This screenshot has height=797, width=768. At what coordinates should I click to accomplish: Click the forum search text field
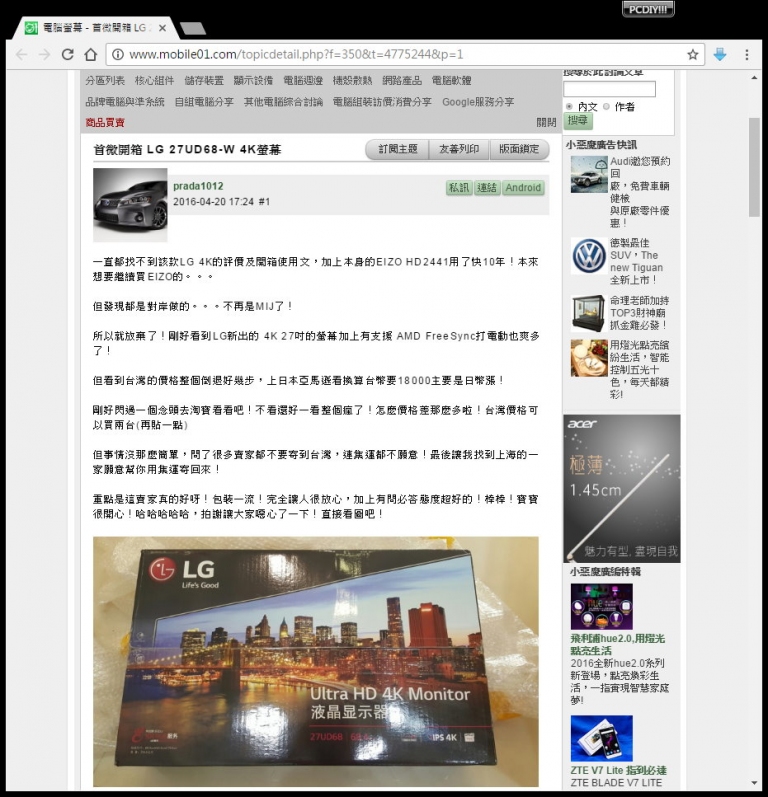(x=609, y=89)
